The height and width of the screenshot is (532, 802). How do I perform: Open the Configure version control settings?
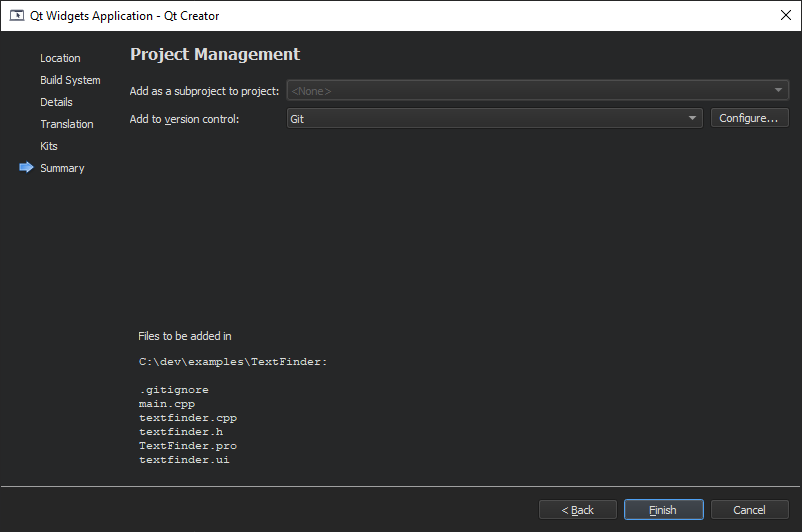point(749,118)
